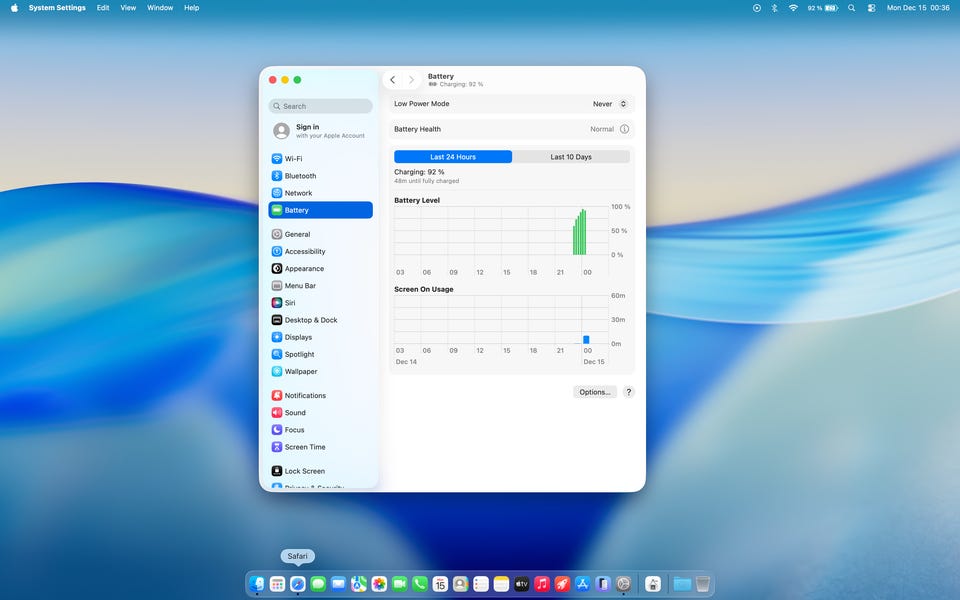Click the Battery Health info icon
Image resolution: width=960 pixels, height=600 pixels.
pyautogui.click(x=624, y=129)
